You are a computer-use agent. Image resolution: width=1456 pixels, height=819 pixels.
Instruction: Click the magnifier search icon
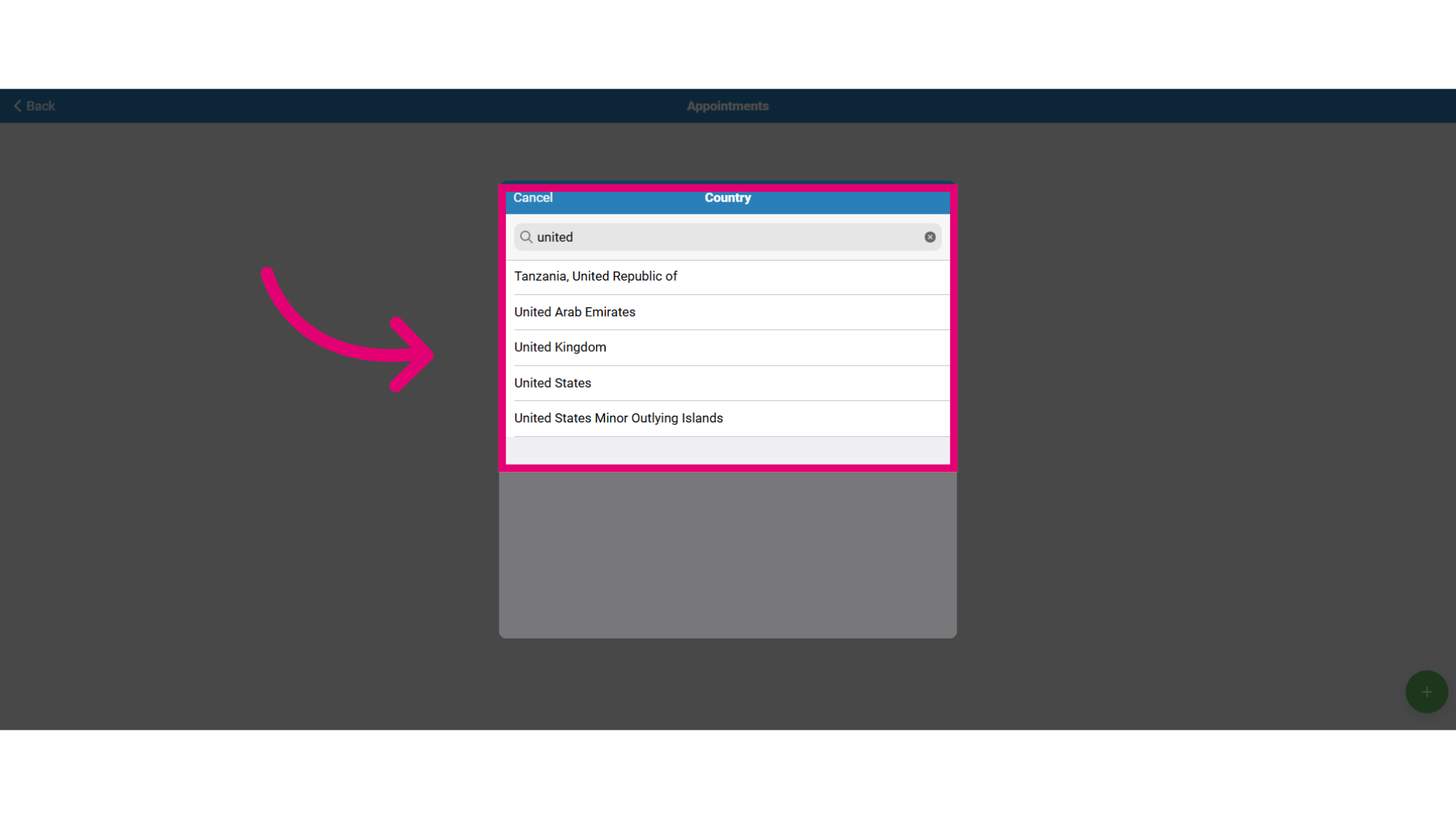click(526, 237)
